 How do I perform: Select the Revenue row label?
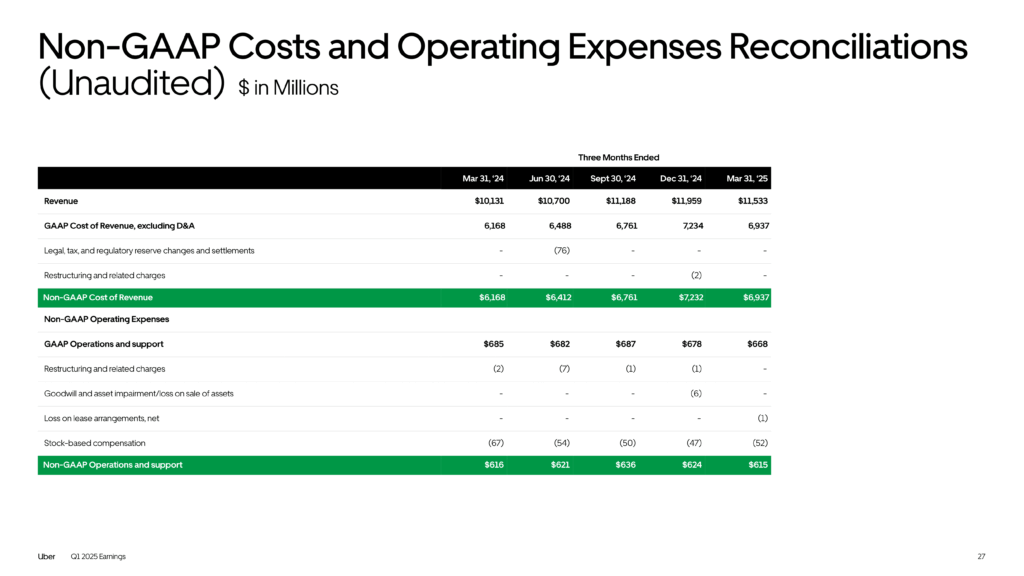coord(61,201)
